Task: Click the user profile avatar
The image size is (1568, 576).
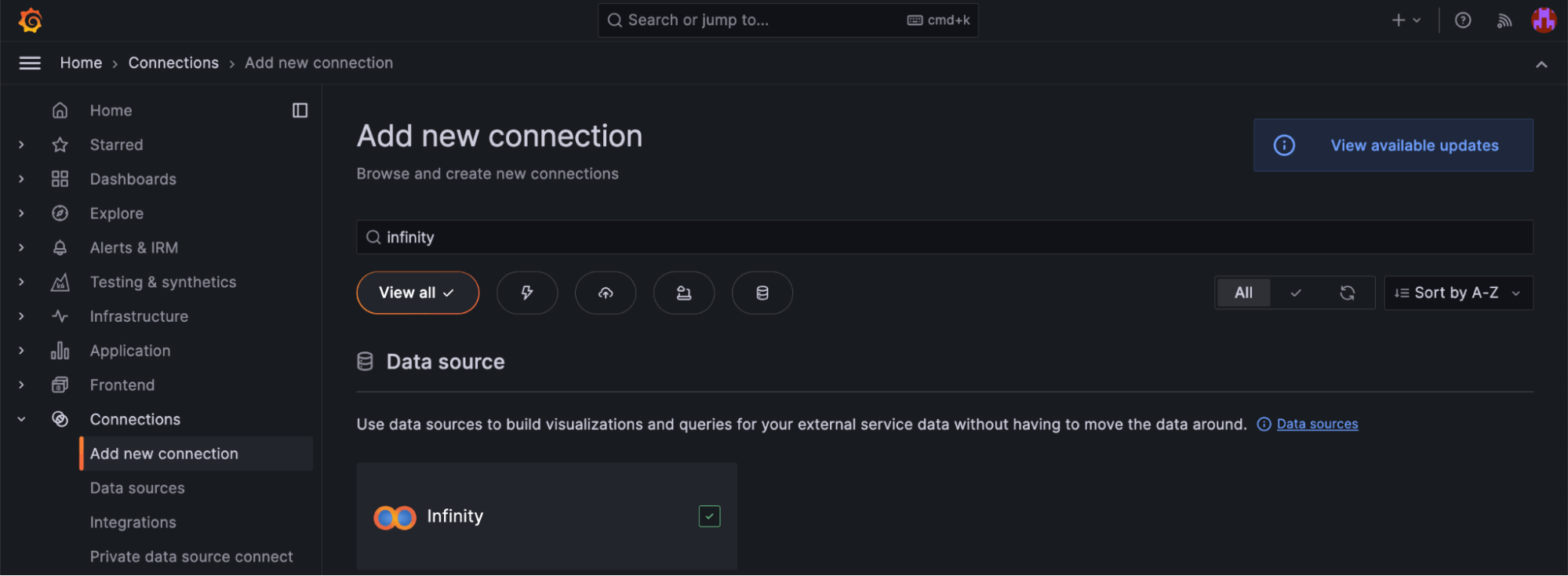Action: 1544,20
